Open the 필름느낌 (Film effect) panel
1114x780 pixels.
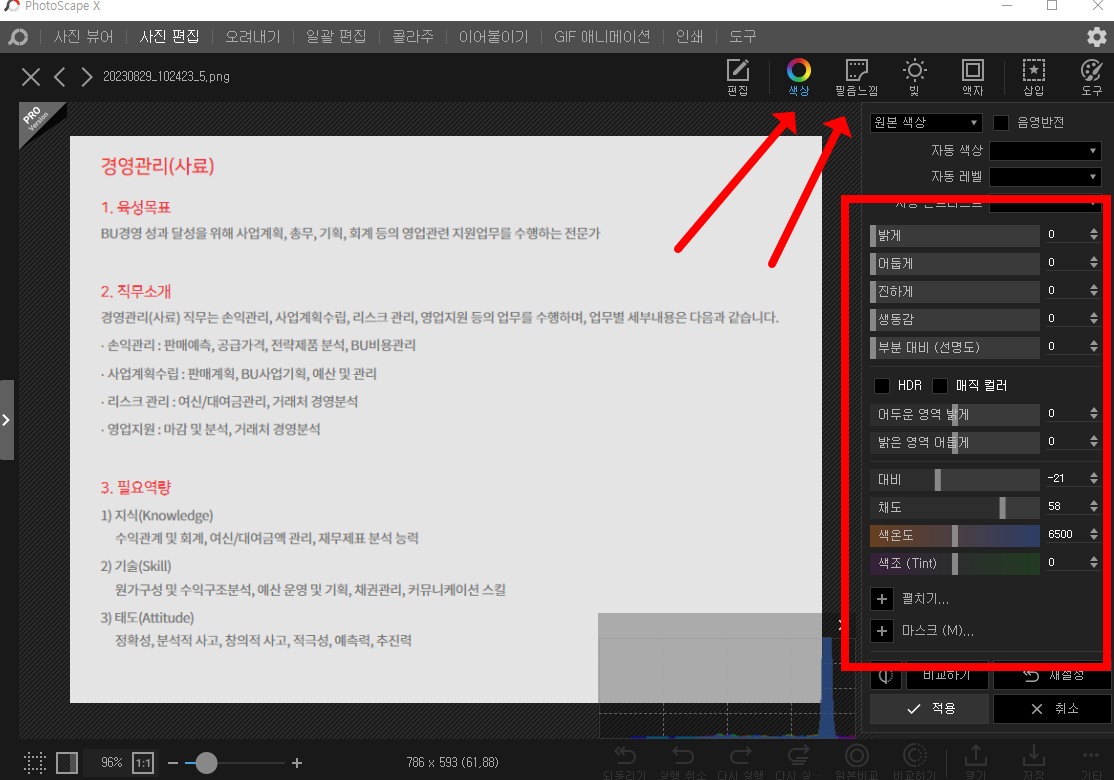856,76
